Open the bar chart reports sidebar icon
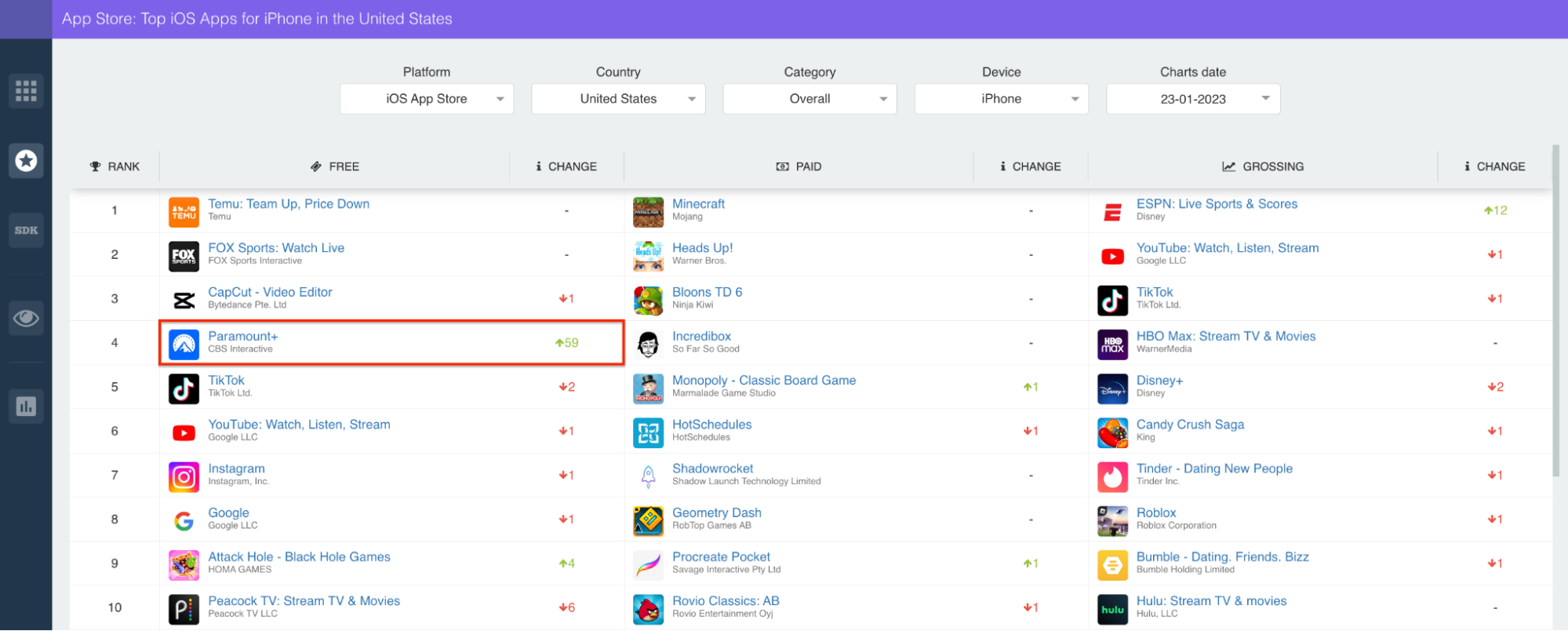Screen dimensions: 1568x631 (x=26, y=406)
